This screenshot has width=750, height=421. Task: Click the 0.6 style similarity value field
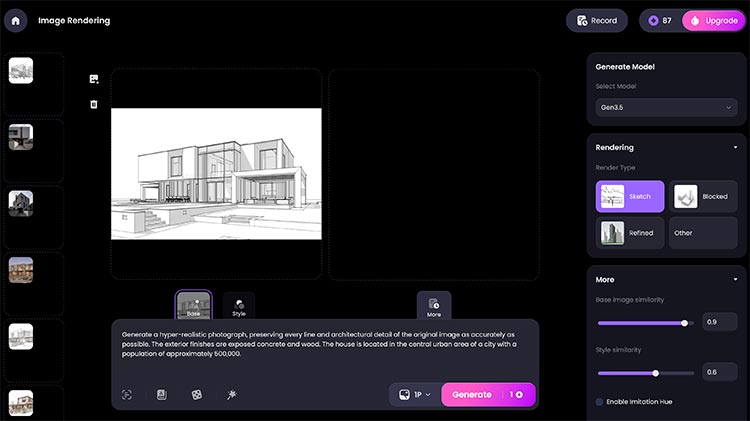click(x=719, y=372)
